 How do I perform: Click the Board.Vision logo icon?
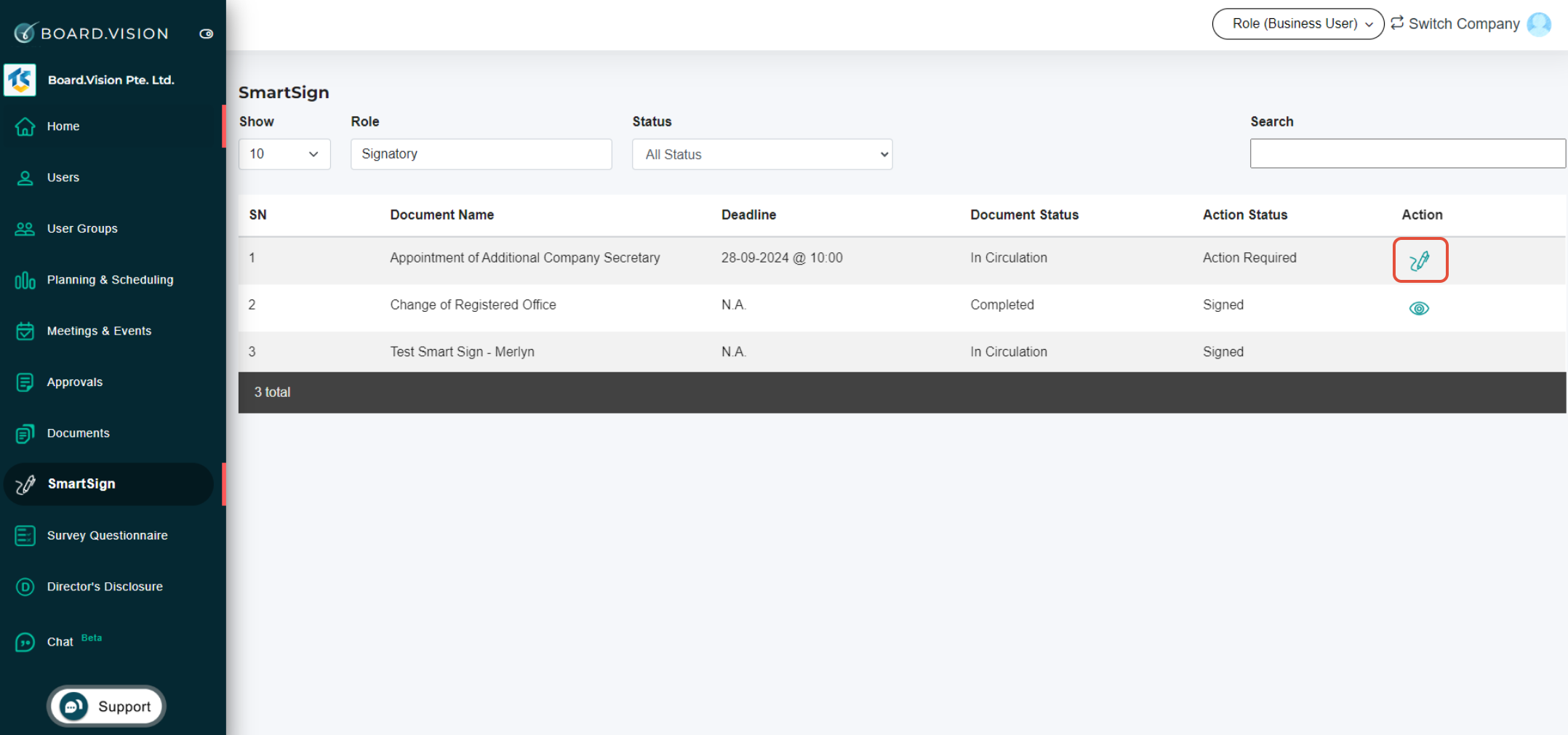[25, 33]
